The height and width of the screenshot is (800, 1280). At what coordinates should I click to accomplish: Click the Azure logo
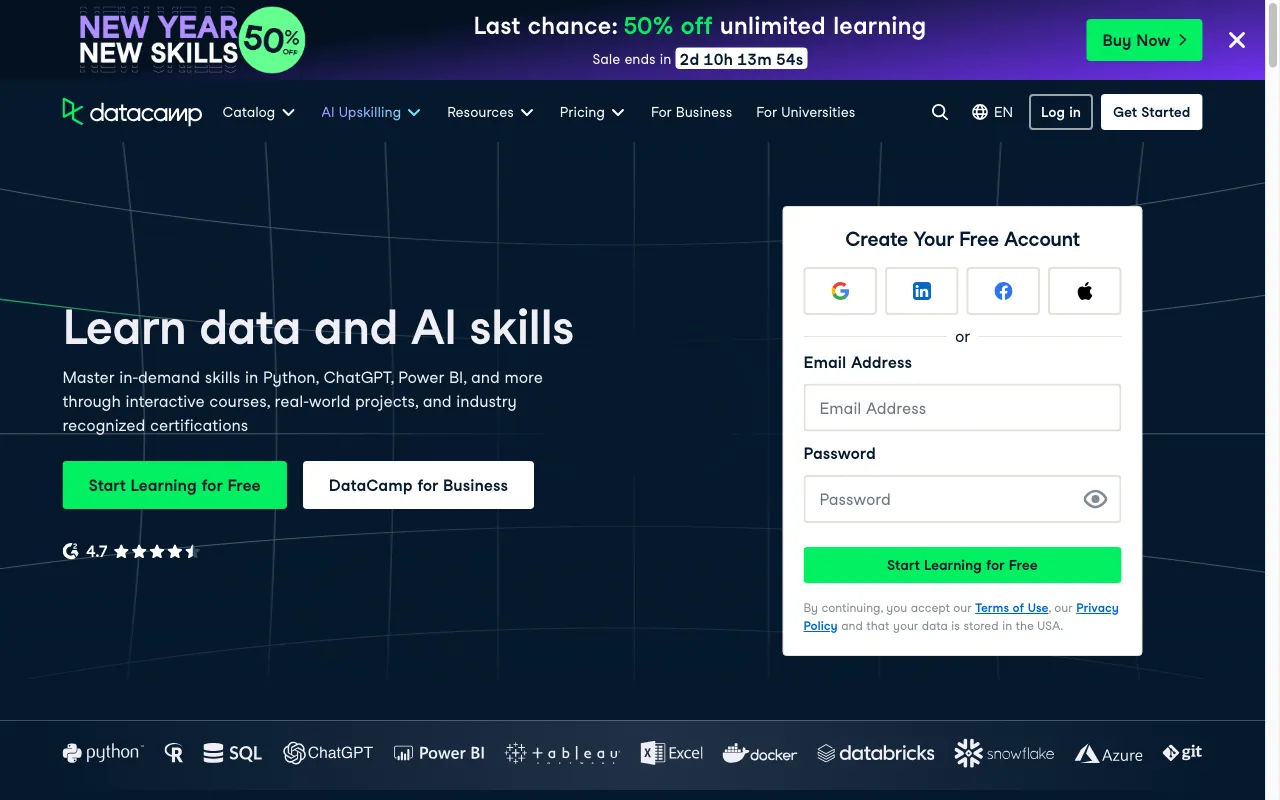(1109, 754)
